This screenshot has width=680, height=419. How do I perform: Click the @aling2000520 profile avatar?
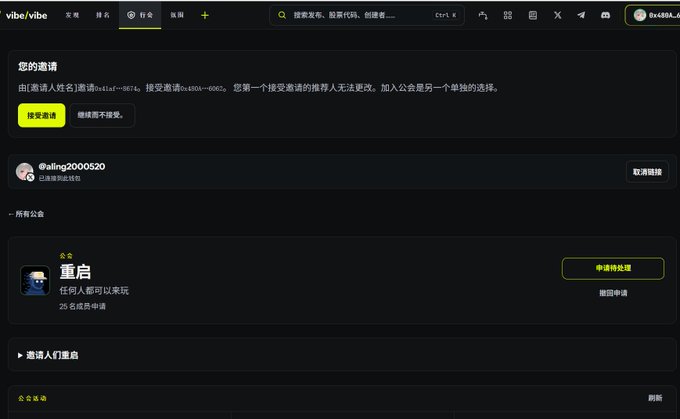click(x=24, y=171)
